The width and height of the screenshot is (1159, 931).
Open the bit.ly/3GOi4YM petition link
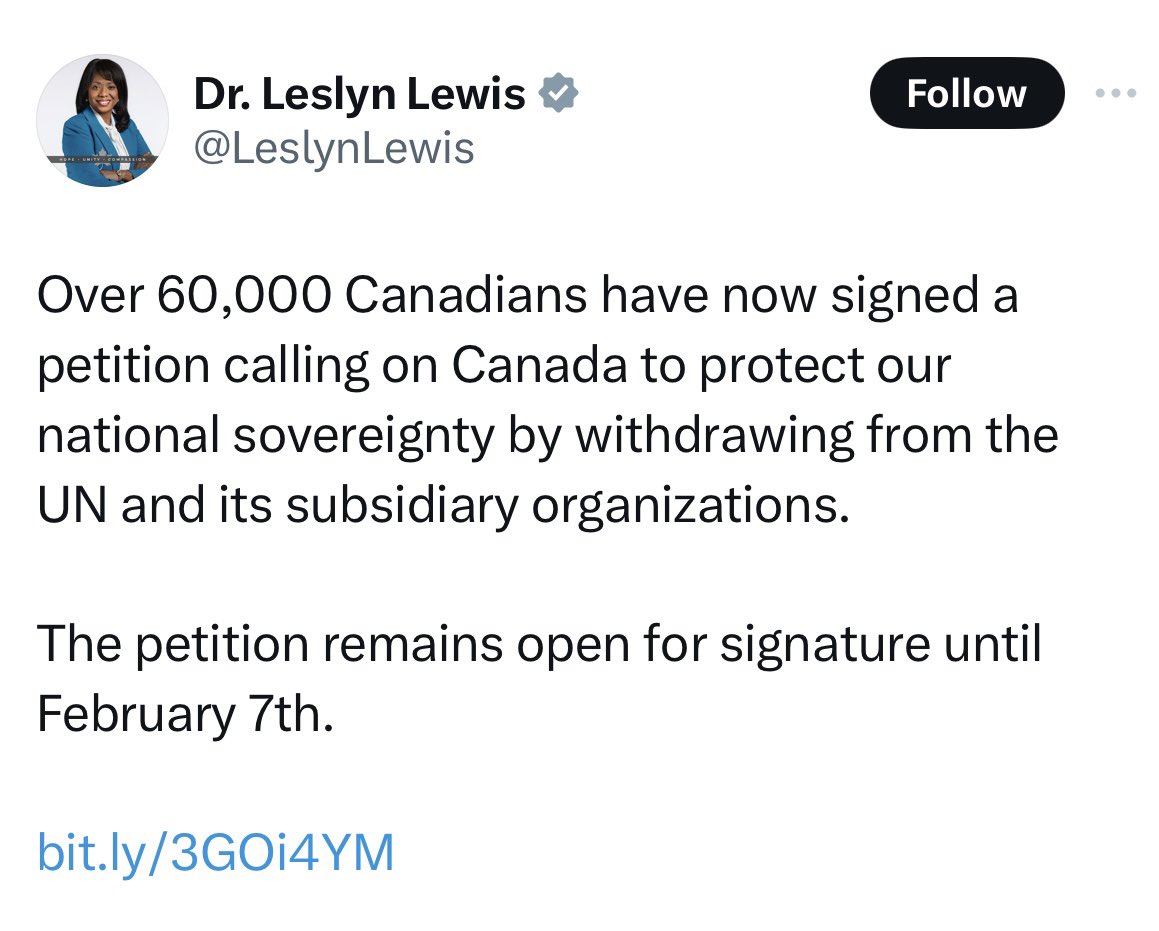click(216, 852)
